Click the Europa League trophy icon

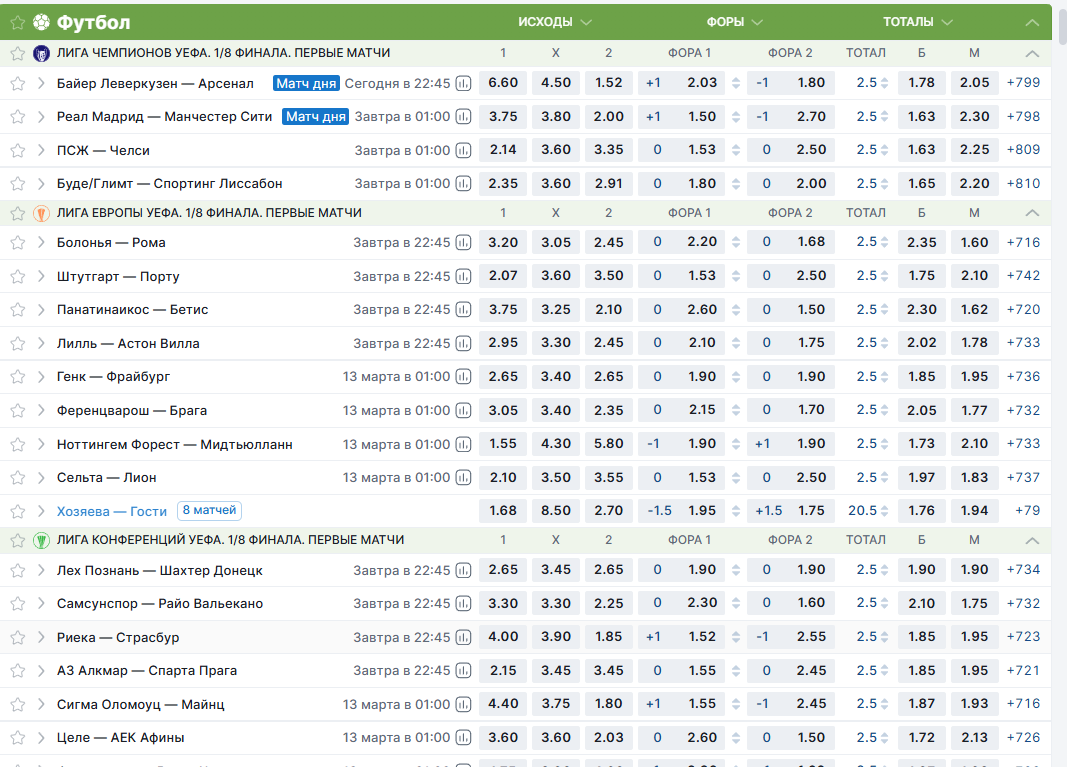41,213
